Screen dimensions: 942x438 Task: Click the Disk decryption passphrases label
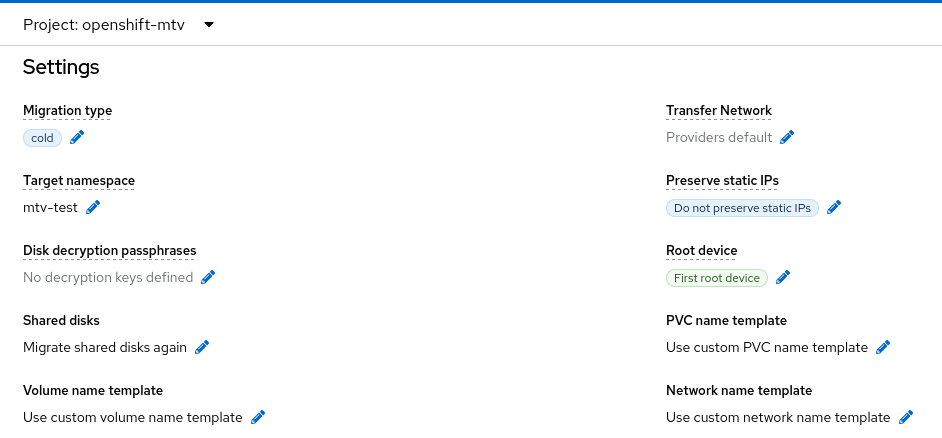click(109, 251)
